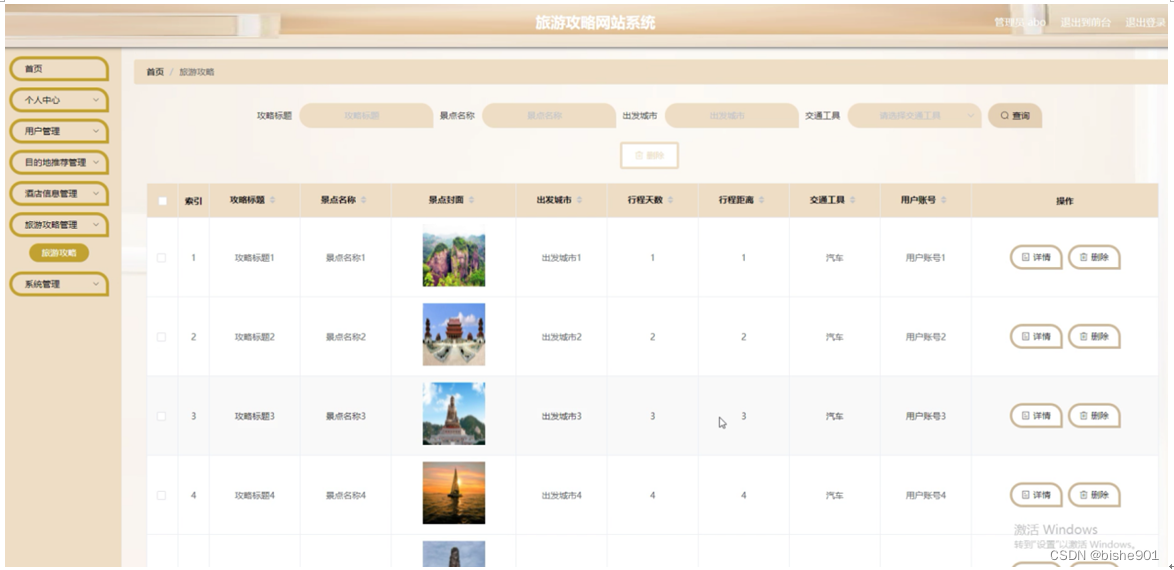Click detail icon for 攻略标题1 row

pos(1026,257)
